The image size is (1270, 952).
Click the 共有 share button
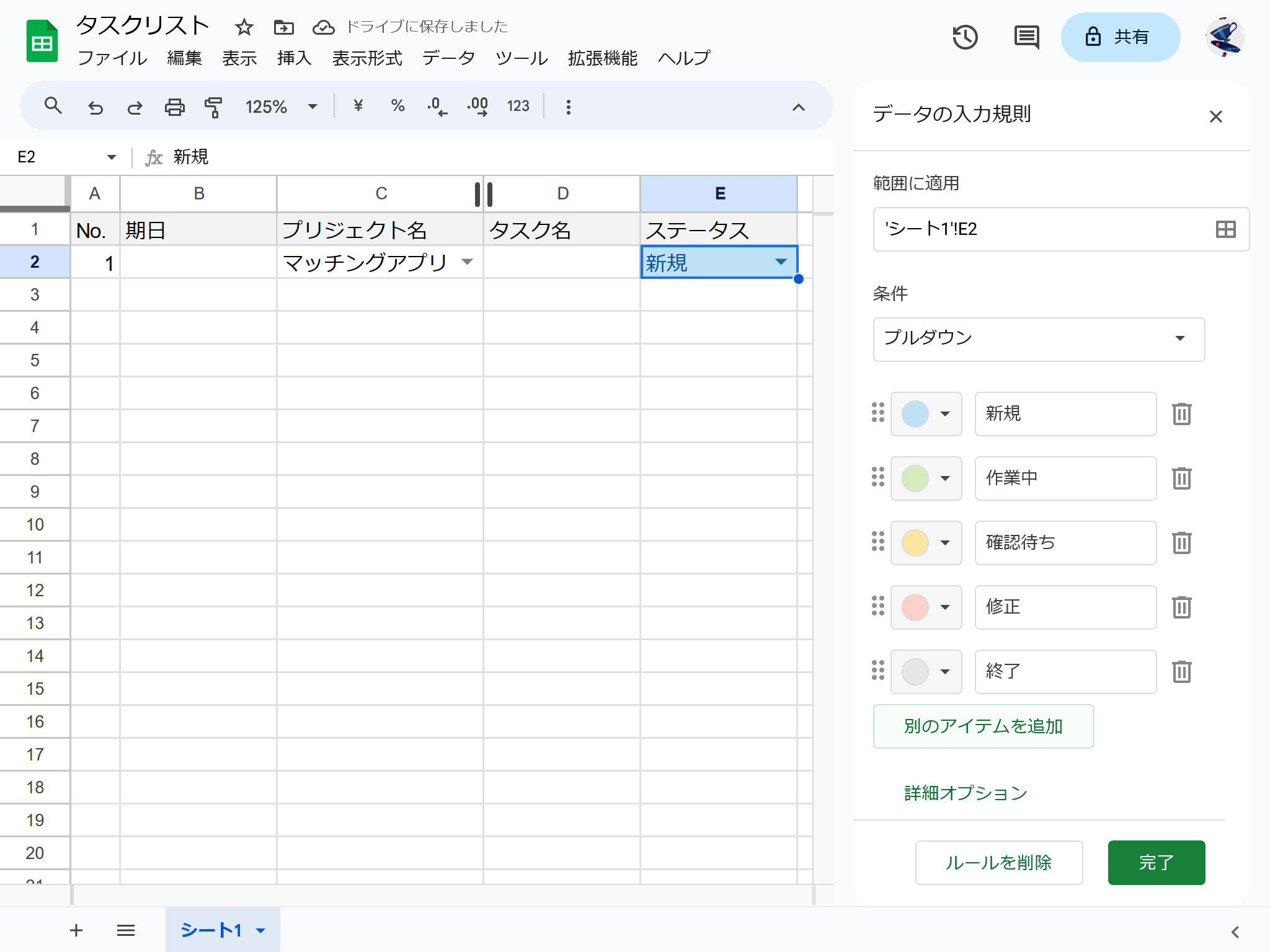1120,37
